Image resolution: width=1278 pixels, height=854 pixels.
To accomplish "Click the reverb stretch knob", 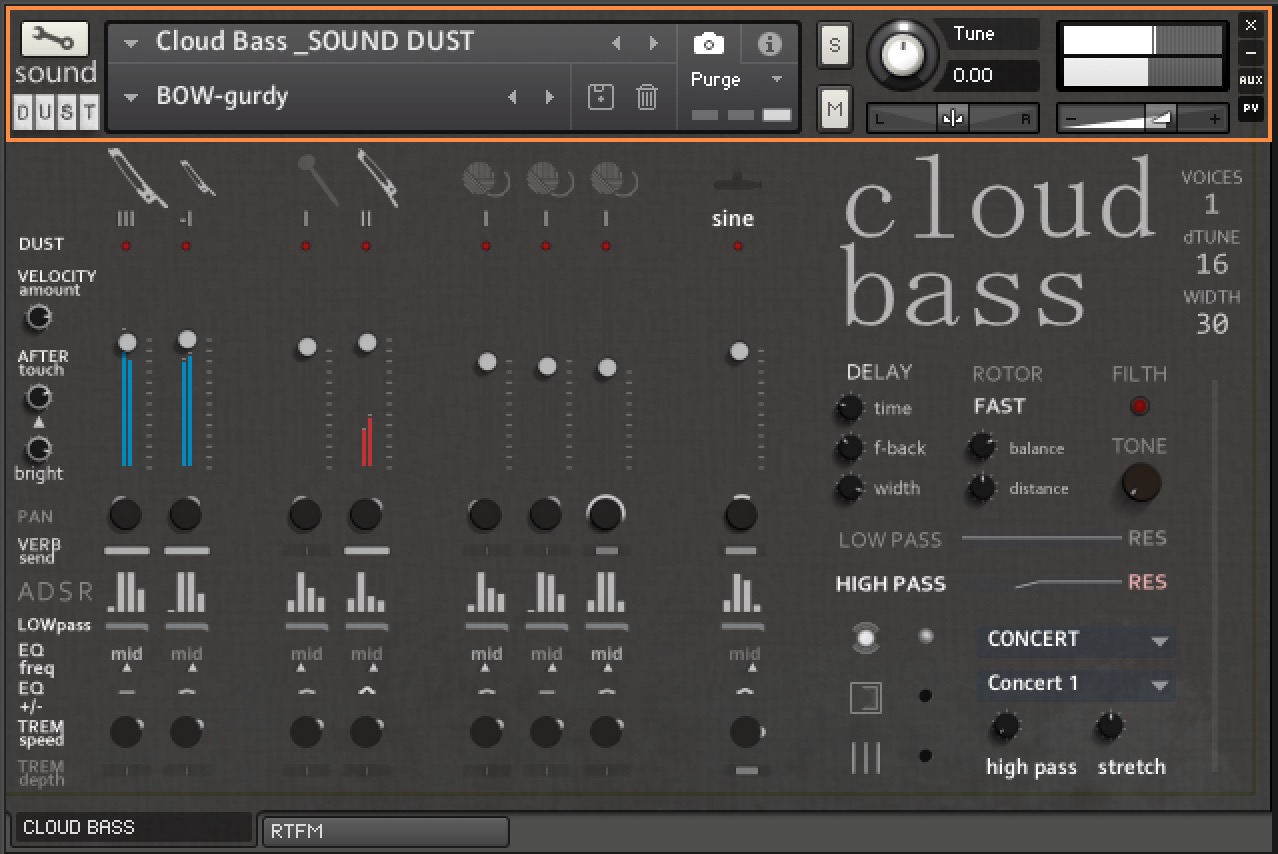I will pyautogui.click(x=1109, y=726).
